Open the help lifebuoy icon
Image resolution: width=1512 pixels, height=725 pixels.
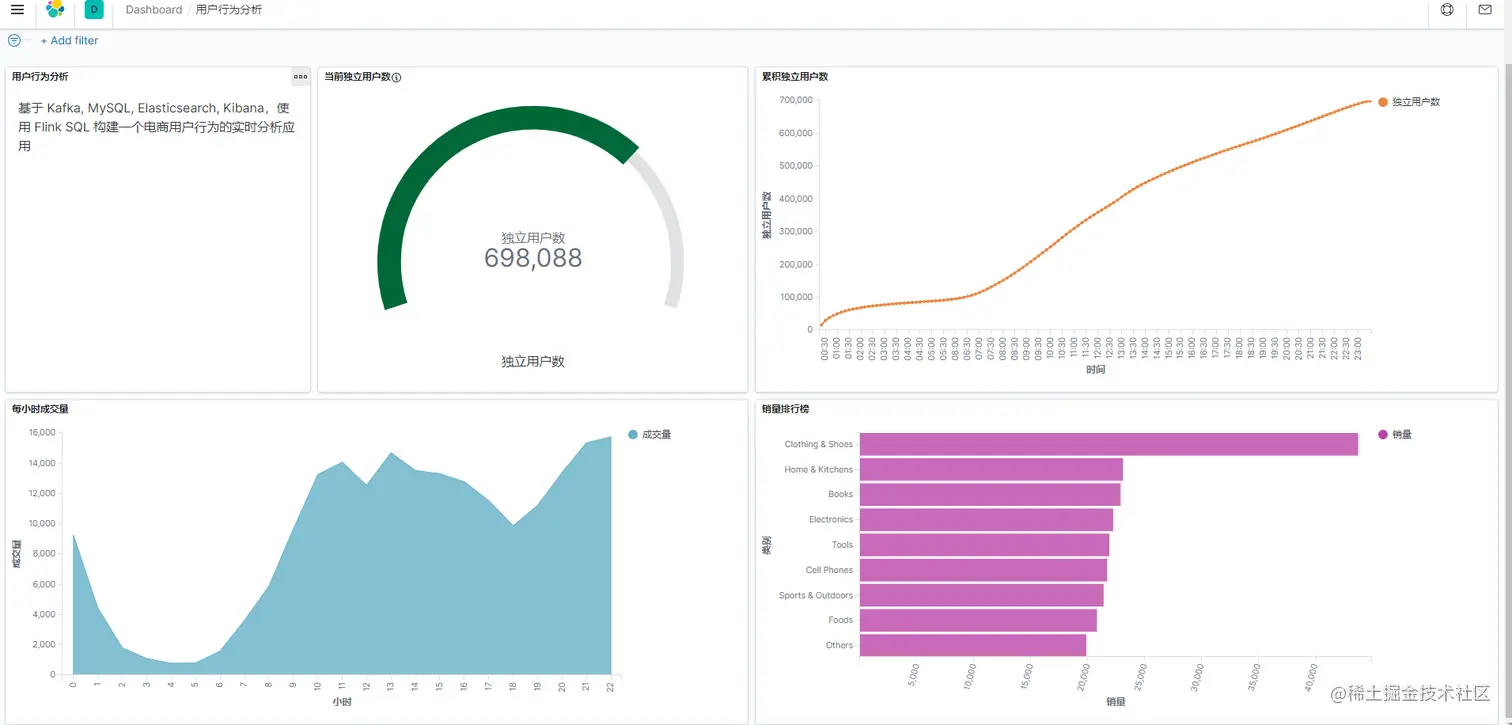(1447, 10)
